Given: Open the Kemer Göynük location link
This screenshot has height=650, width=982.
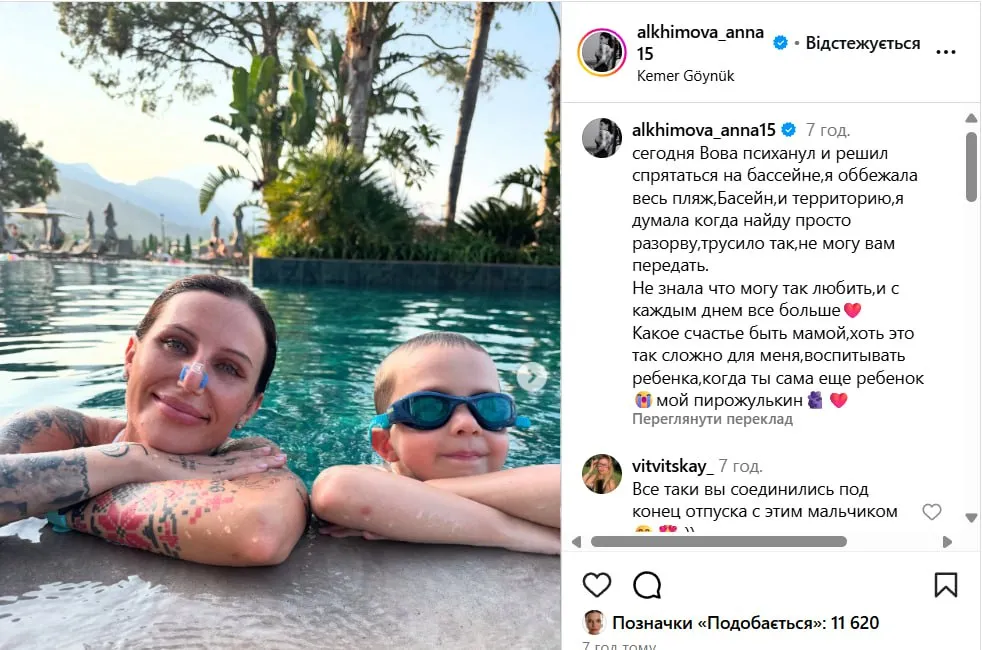Looking at the screenshot, I should pos(685,76).
